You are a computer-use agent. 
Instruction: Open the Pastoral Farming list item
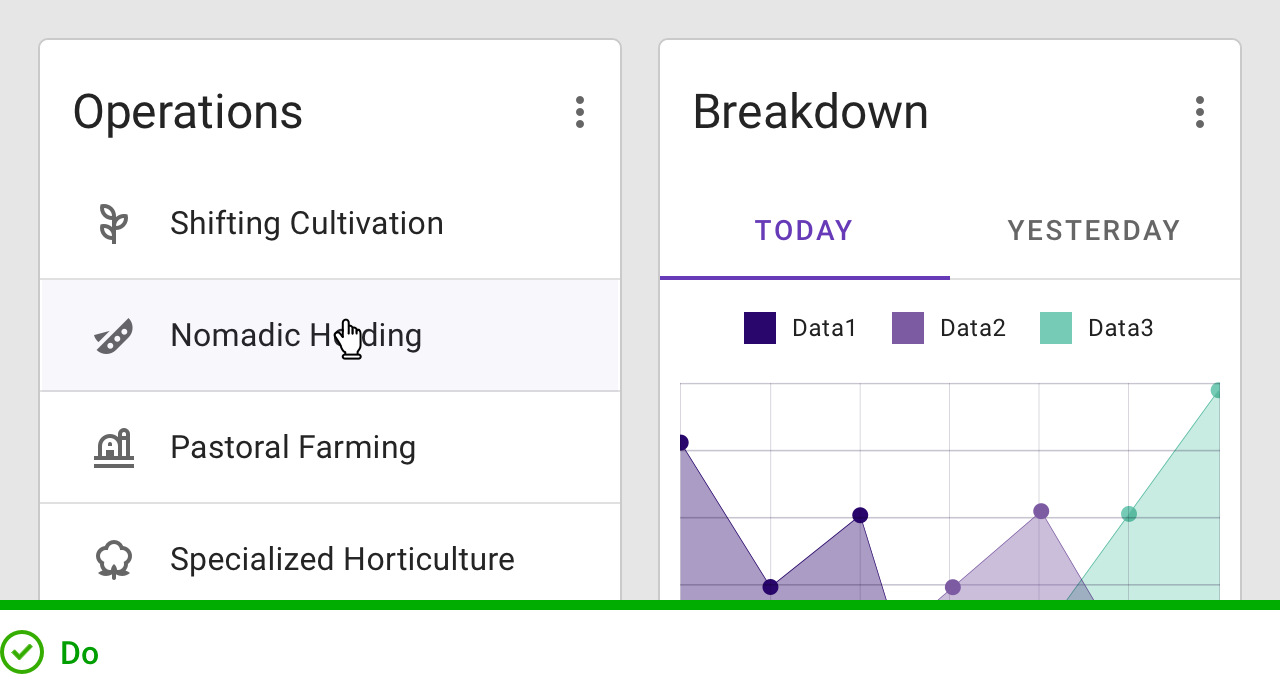pyautogui.click(x=330, y=447)
